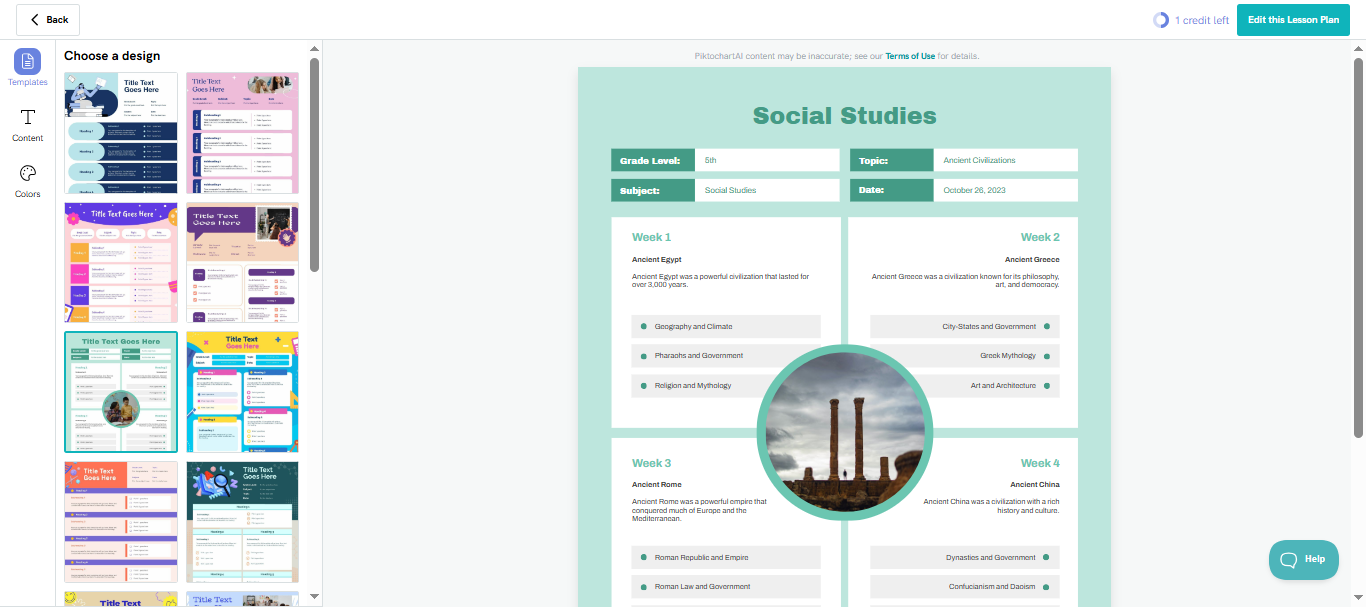Click the 5th grade level field
Screen dimensions: 1366x607
click(766, 160)
